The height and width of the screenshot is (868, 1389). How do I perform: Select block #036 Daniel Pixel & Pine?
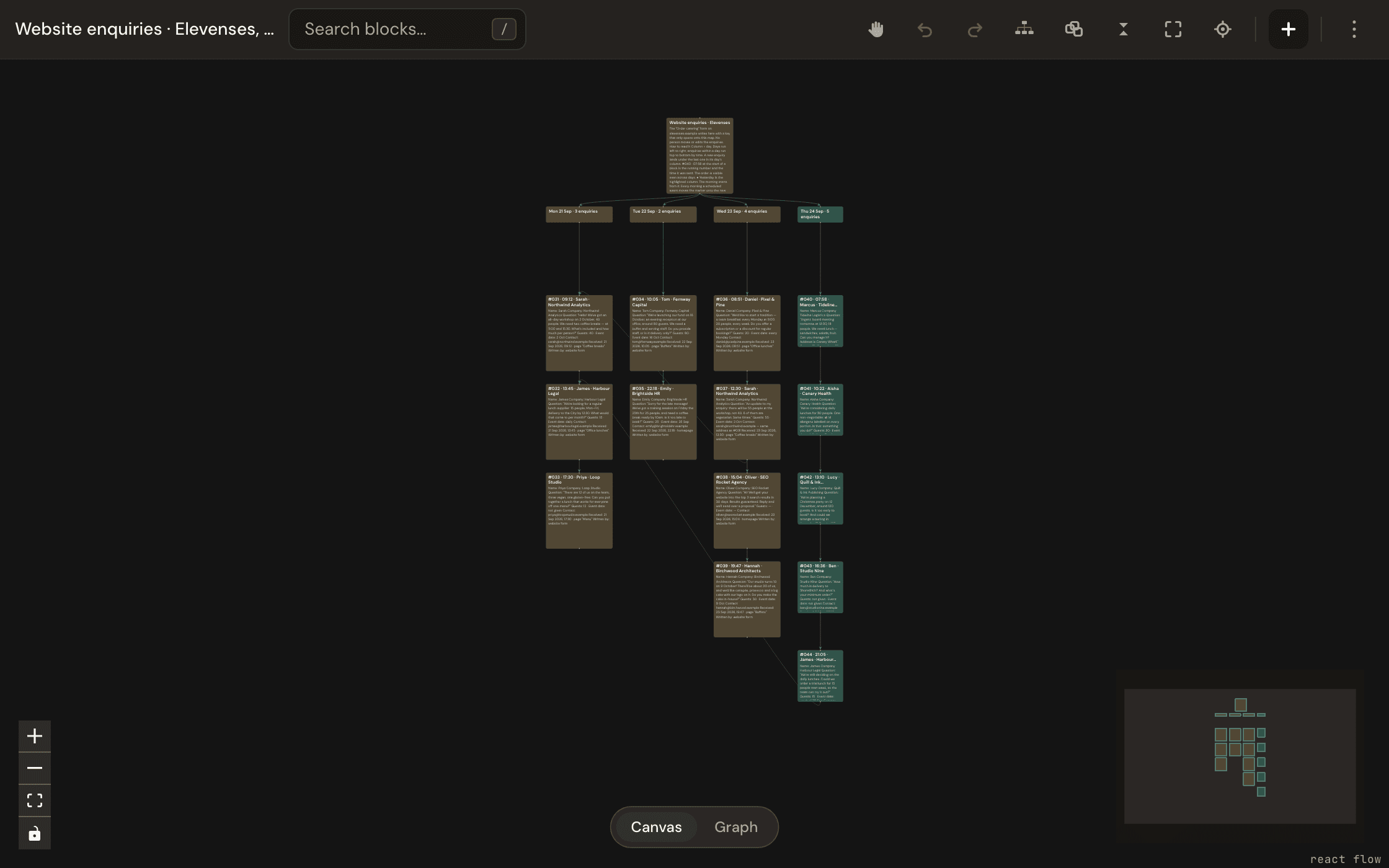click(x=747, y=333)
